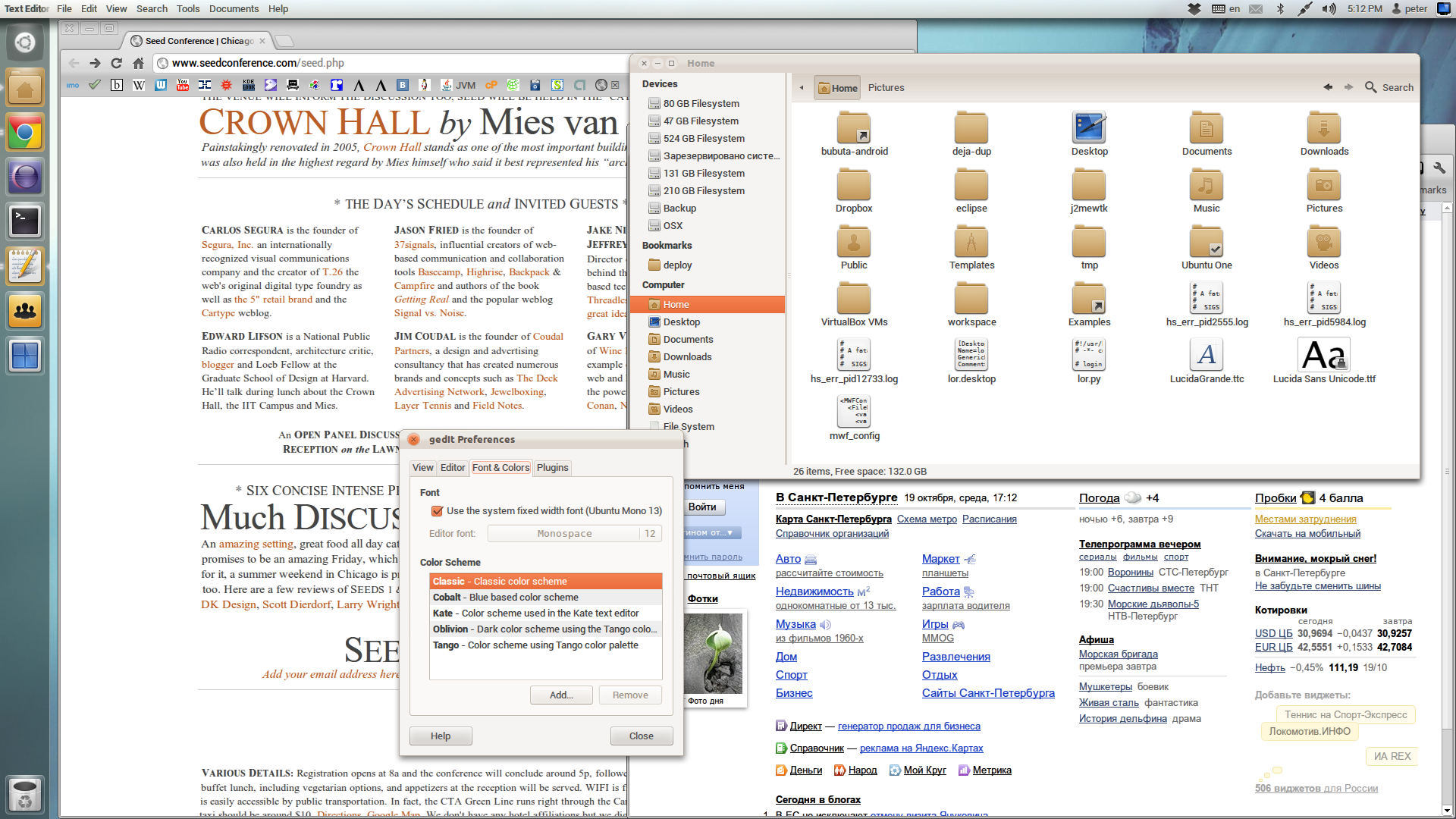This screenshot has width=1456, height=819.
Task: Click the Wikipedia W bookmark
Action: (x=139, y=85)
